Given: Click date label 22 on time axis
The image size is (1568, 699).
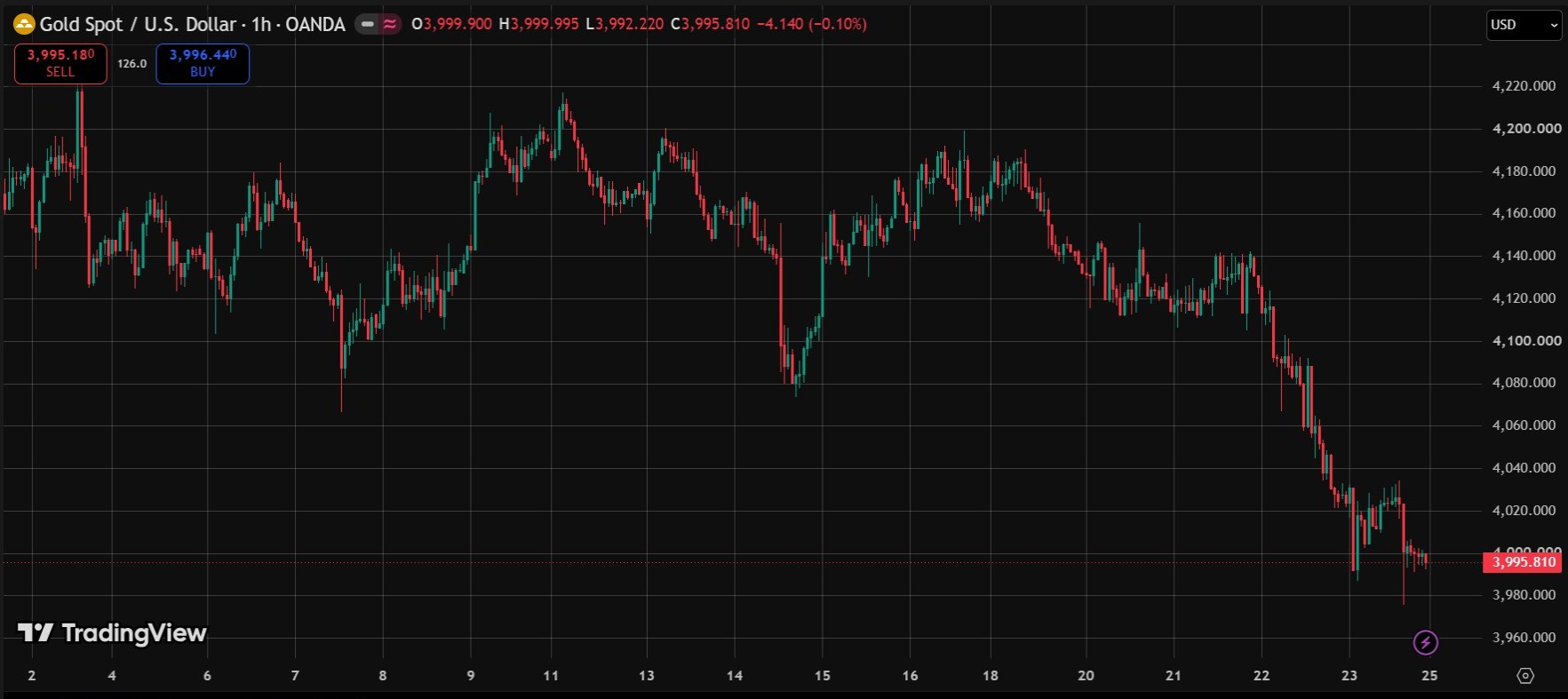Looking at the screenshot, I should tap(1262, 676).
